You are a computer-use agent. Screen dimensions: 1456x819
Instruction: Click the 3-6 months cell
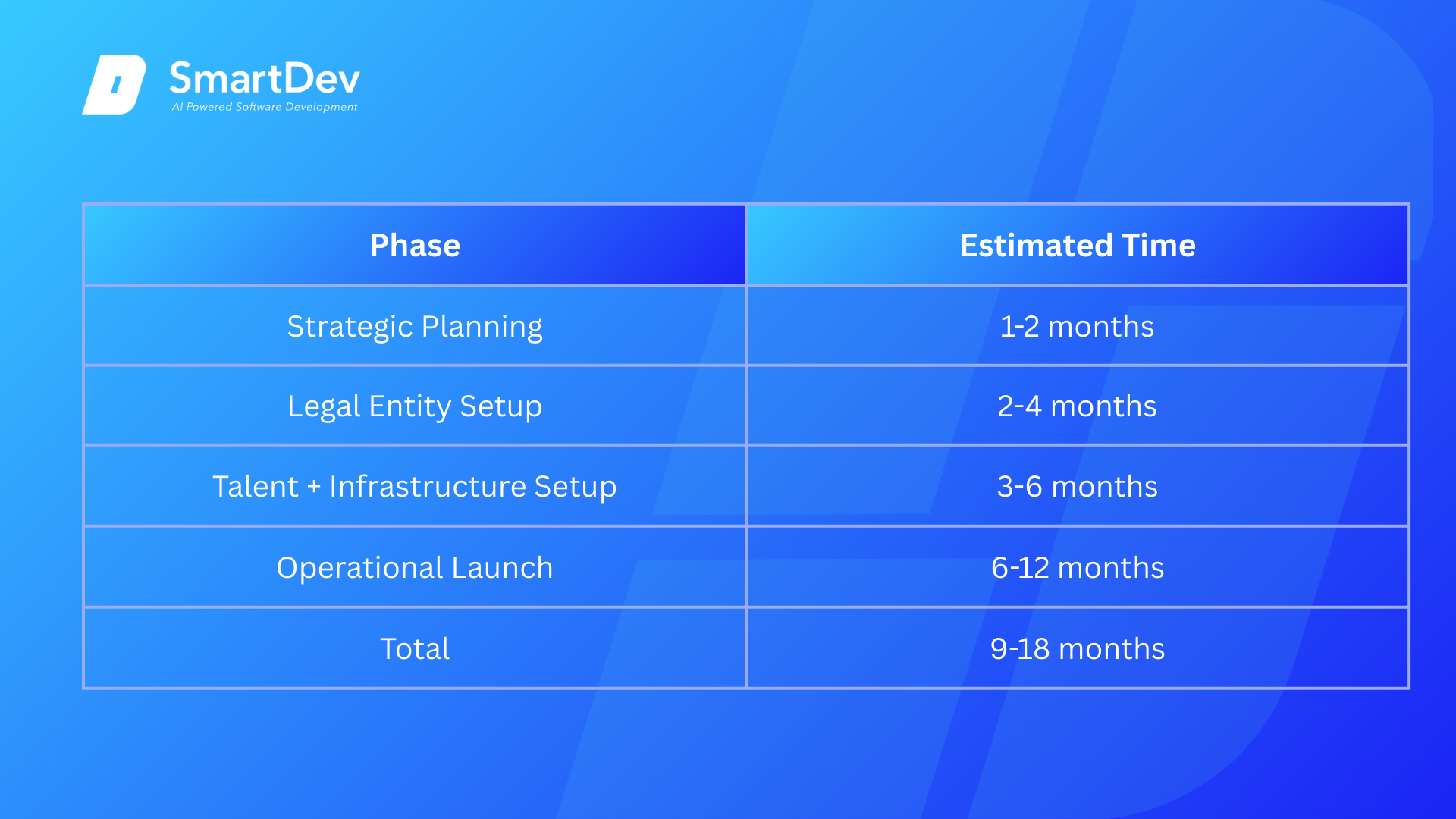1077,486
